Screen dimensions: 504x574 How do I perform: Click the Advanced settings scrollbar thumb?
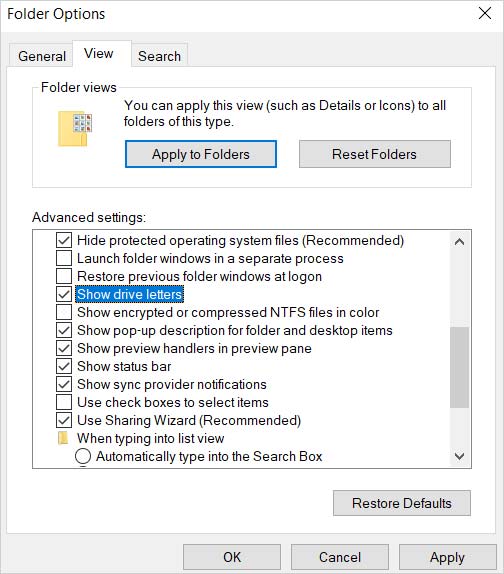point(459,367)
